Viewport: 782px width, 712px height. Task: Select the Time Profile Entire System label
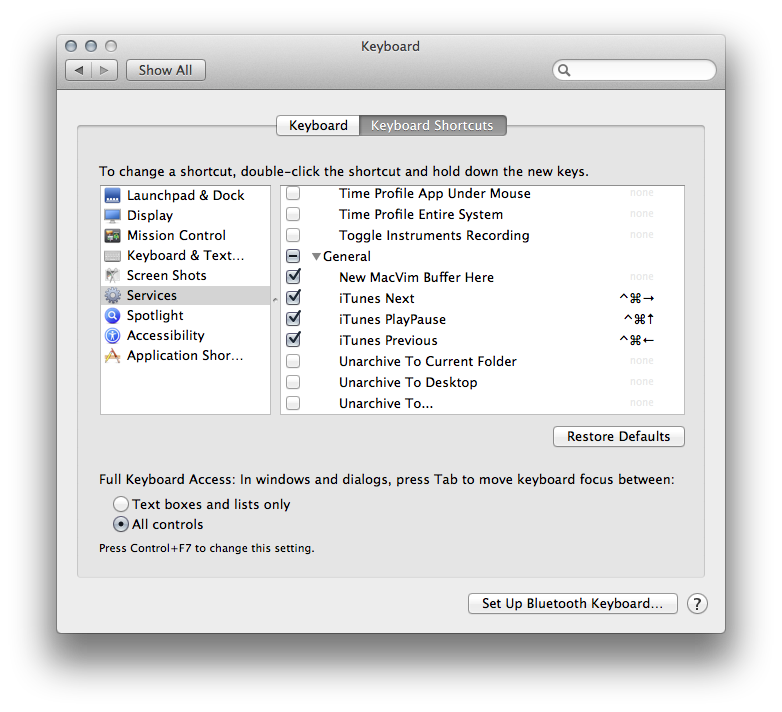click(421, 214)
